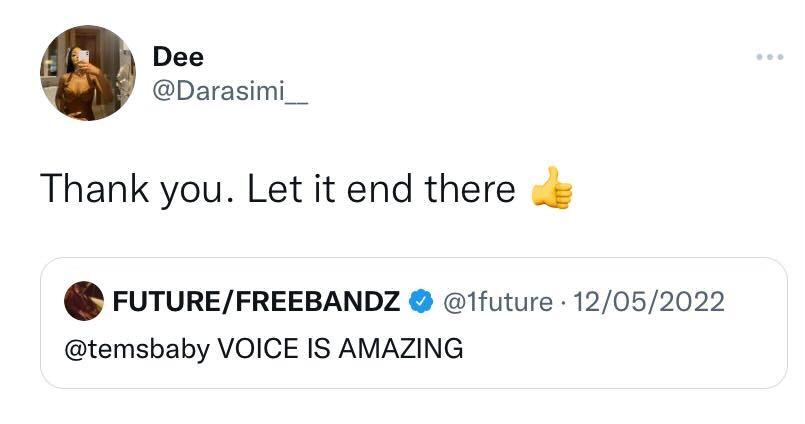The height and width of the screenshot is (424, 805).
Task: Open Dee's profile picture
Action: pyautogui.click(x=87, y=73)
